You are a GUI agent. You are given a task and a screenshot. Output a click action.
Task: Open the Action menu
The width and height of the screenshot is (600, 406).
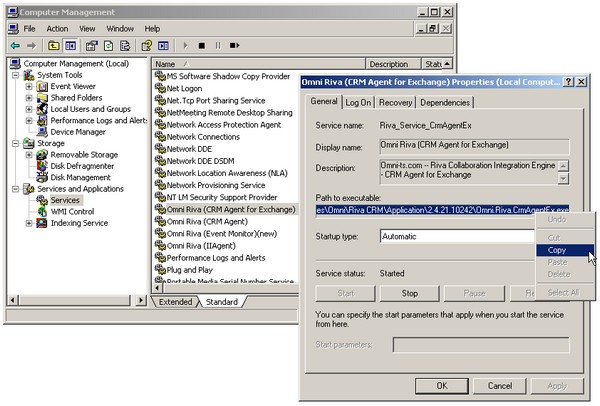[57, 29]
